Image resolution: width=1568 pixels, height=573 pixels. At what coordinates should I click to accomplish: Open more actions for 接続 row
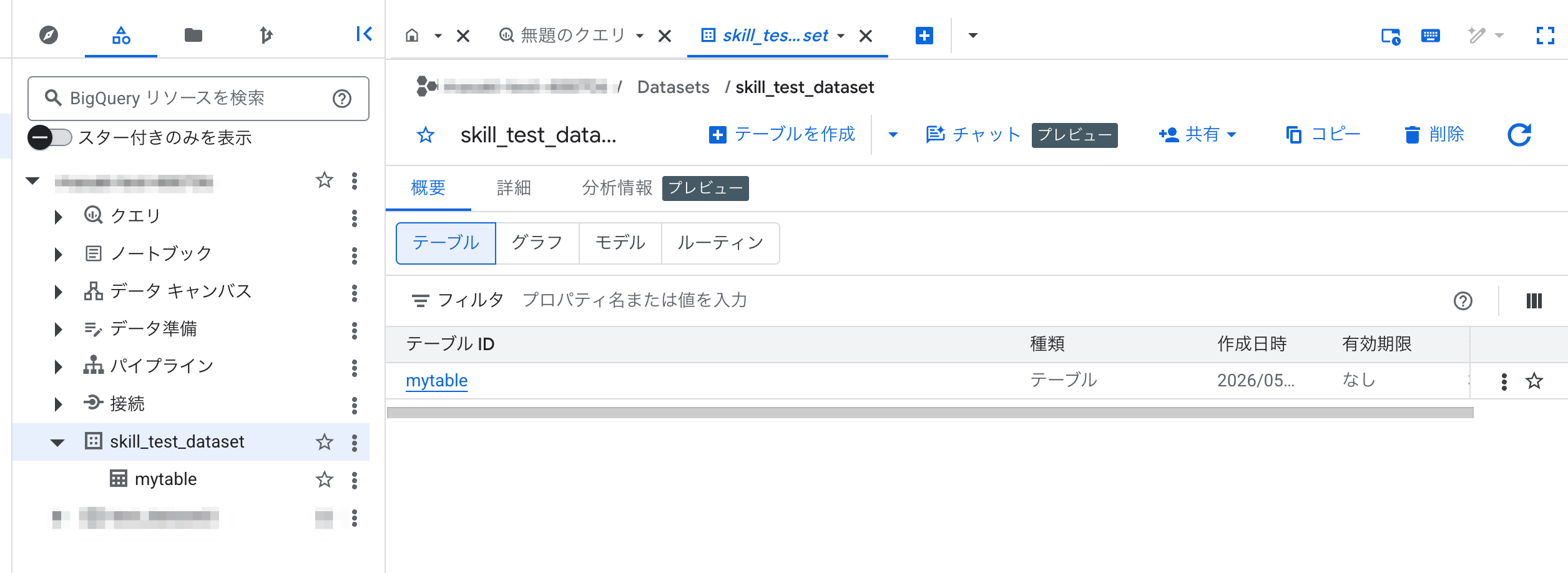355,405
